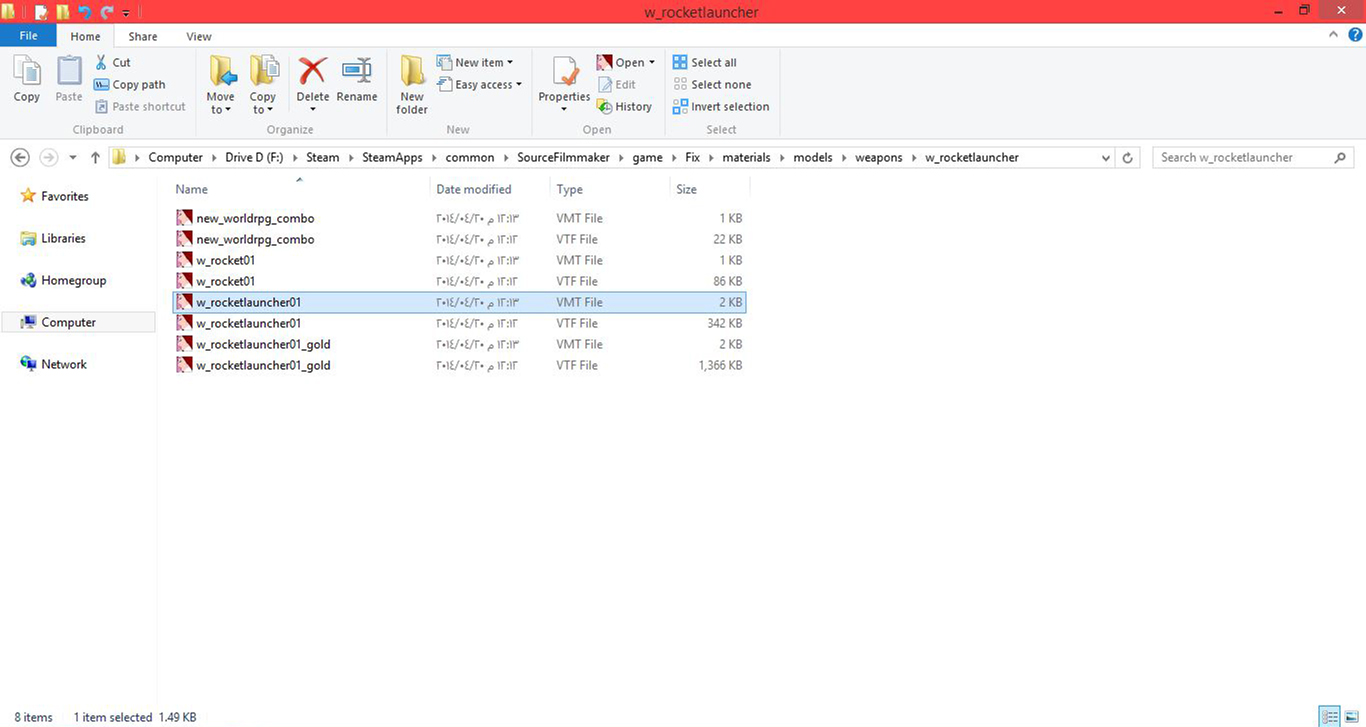1366x727 pixels.
Task: Select the w_rocket01 VTF file
Action: coord(459,281)
